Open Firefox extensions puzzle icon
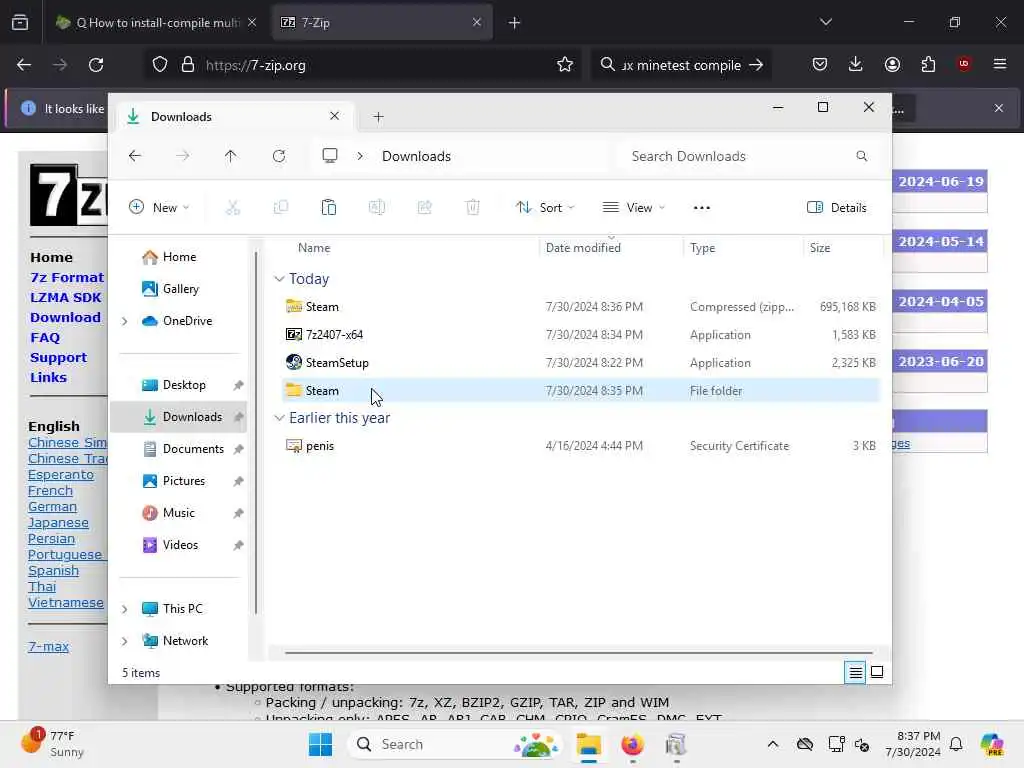Screen dimensions: 1024x768 [928, 64]
